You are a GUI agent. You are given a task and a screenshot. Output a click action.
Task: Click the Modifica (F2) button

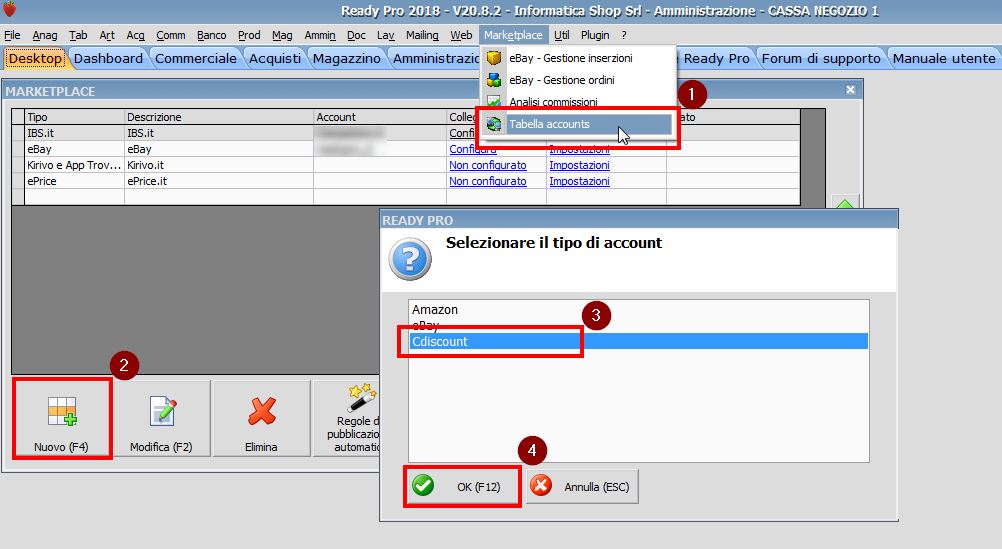162,419
